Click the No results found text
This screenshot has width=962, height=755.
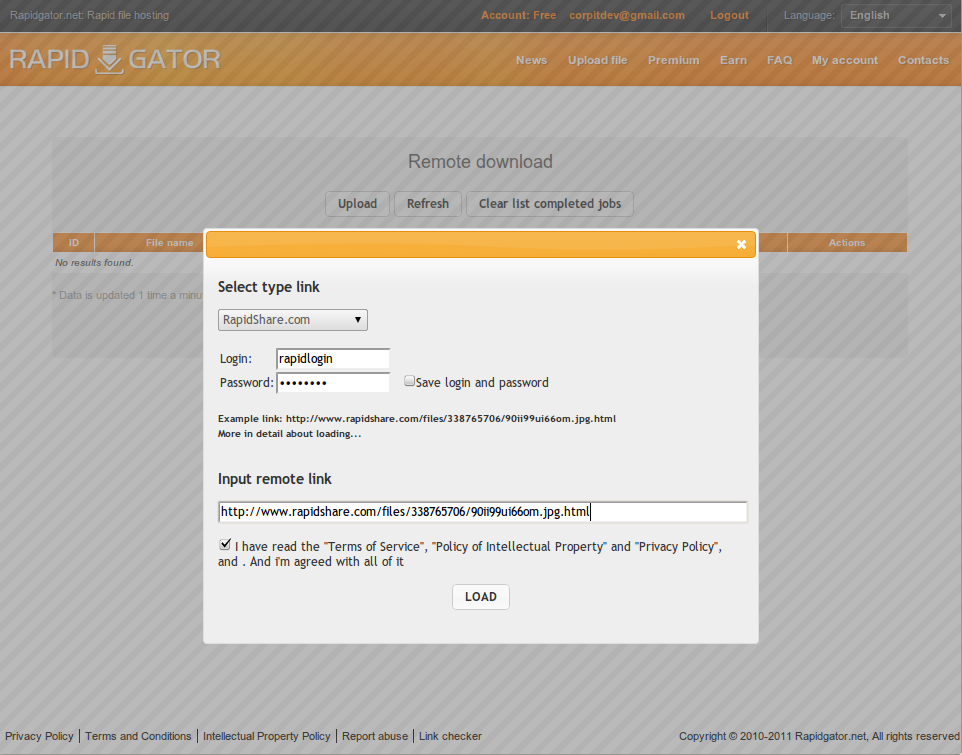[94, 263]
